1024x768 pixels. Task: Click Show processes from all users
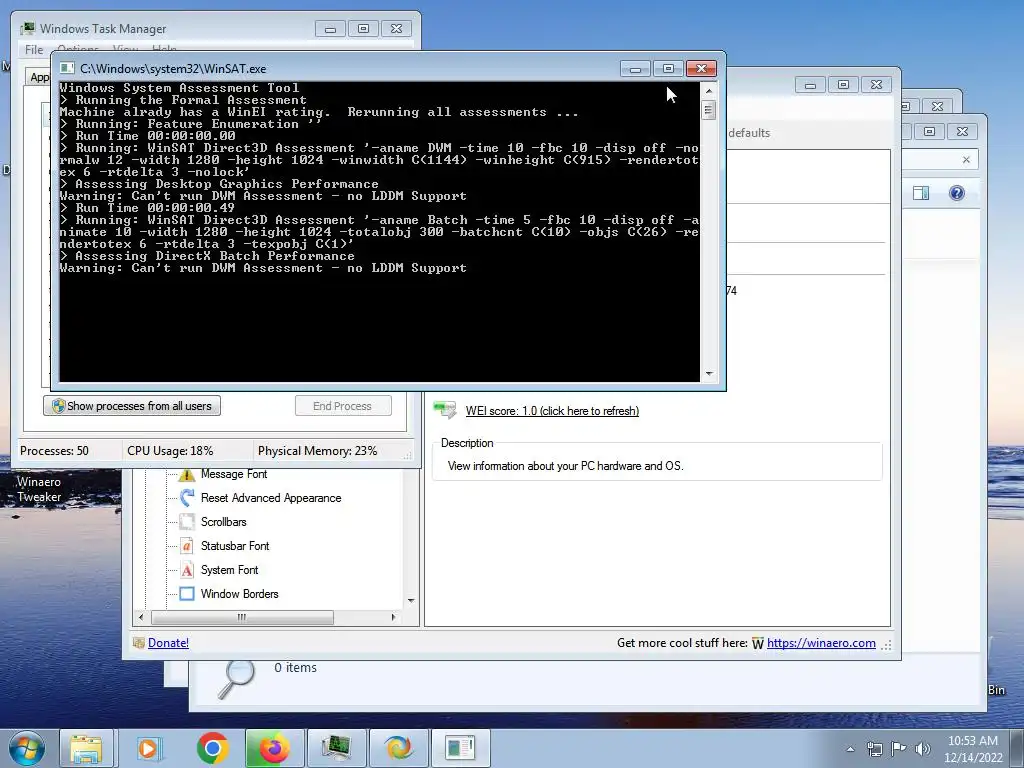pos(132,406)
